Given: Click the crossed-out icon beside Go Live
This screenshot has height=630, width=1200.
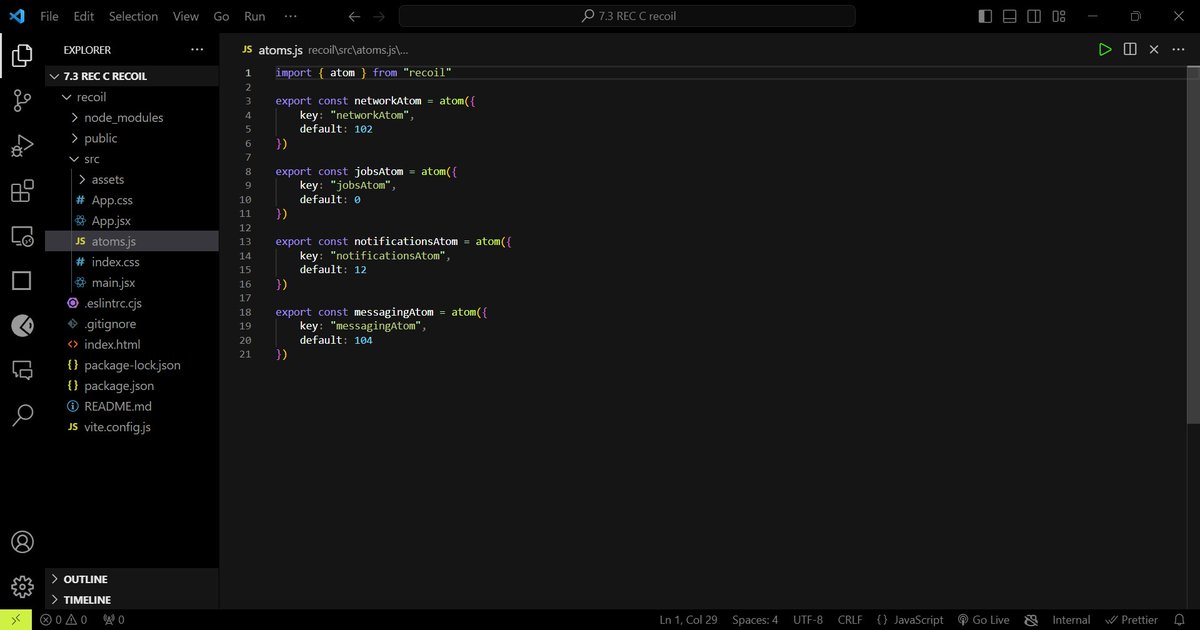Looking at the screenshot, I should click(x=1031, y=620).
